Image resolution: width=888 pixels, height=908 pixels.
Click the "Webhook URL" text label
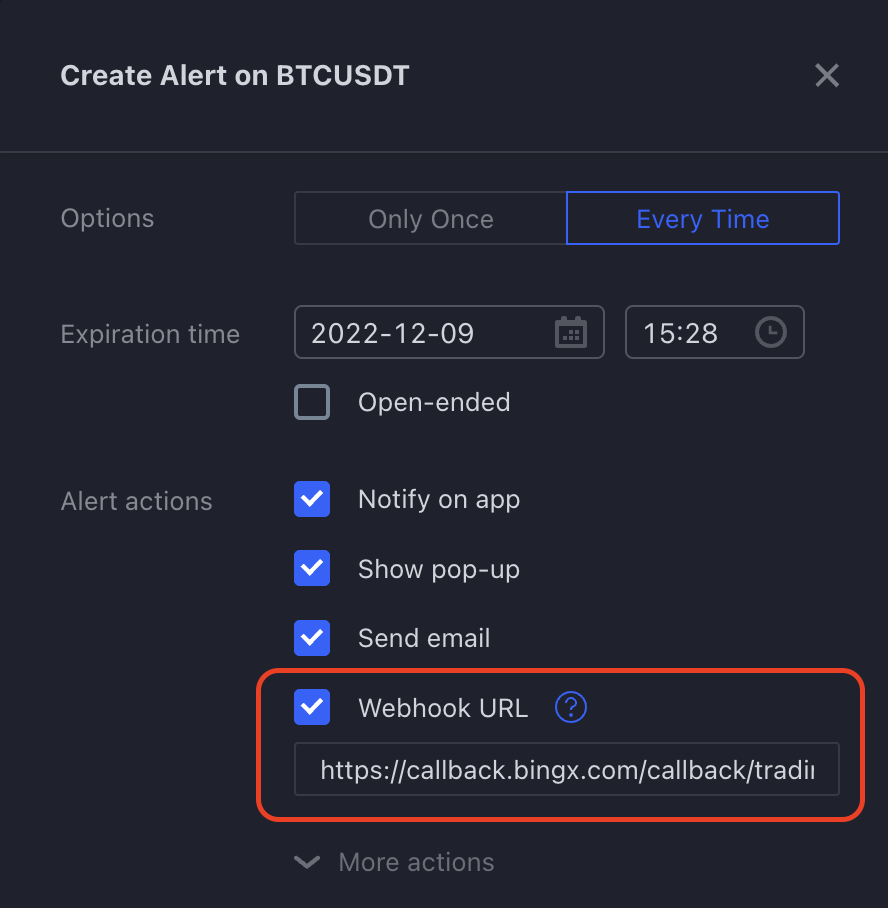point(443,708)
